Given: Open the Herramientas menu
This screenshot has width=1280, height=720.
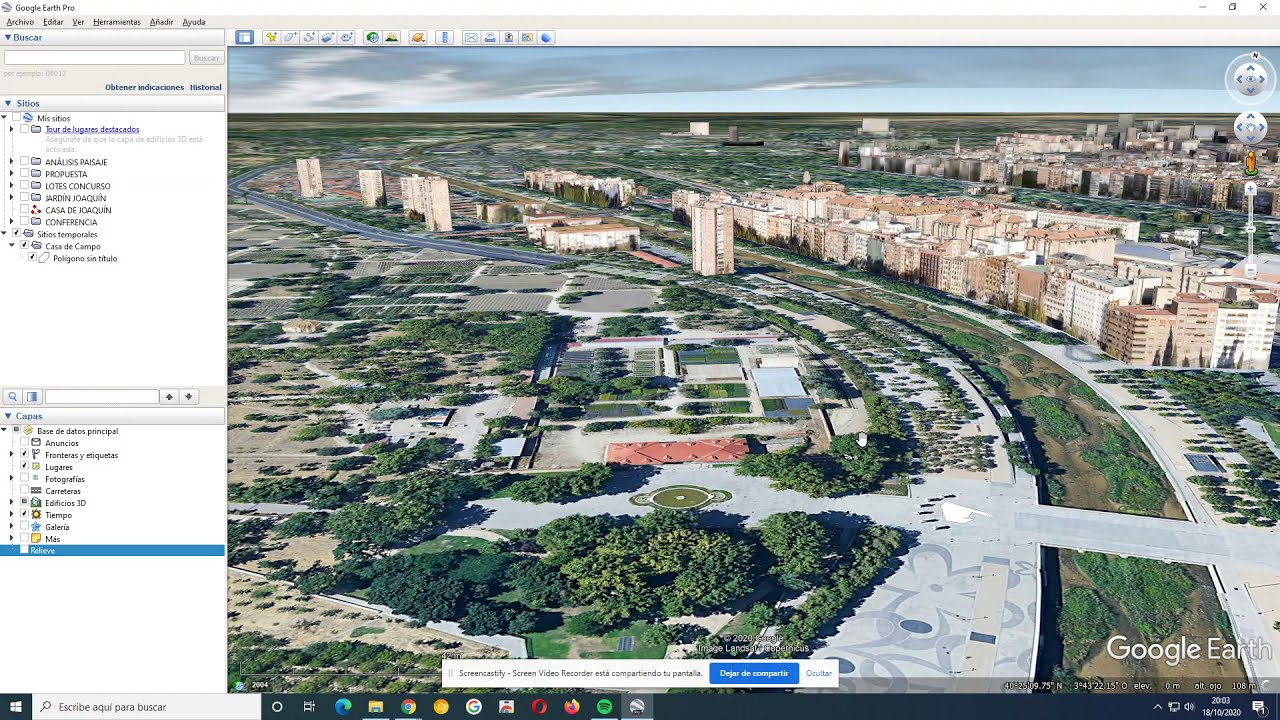Looking at the screenshot, I should coord(116,22).
